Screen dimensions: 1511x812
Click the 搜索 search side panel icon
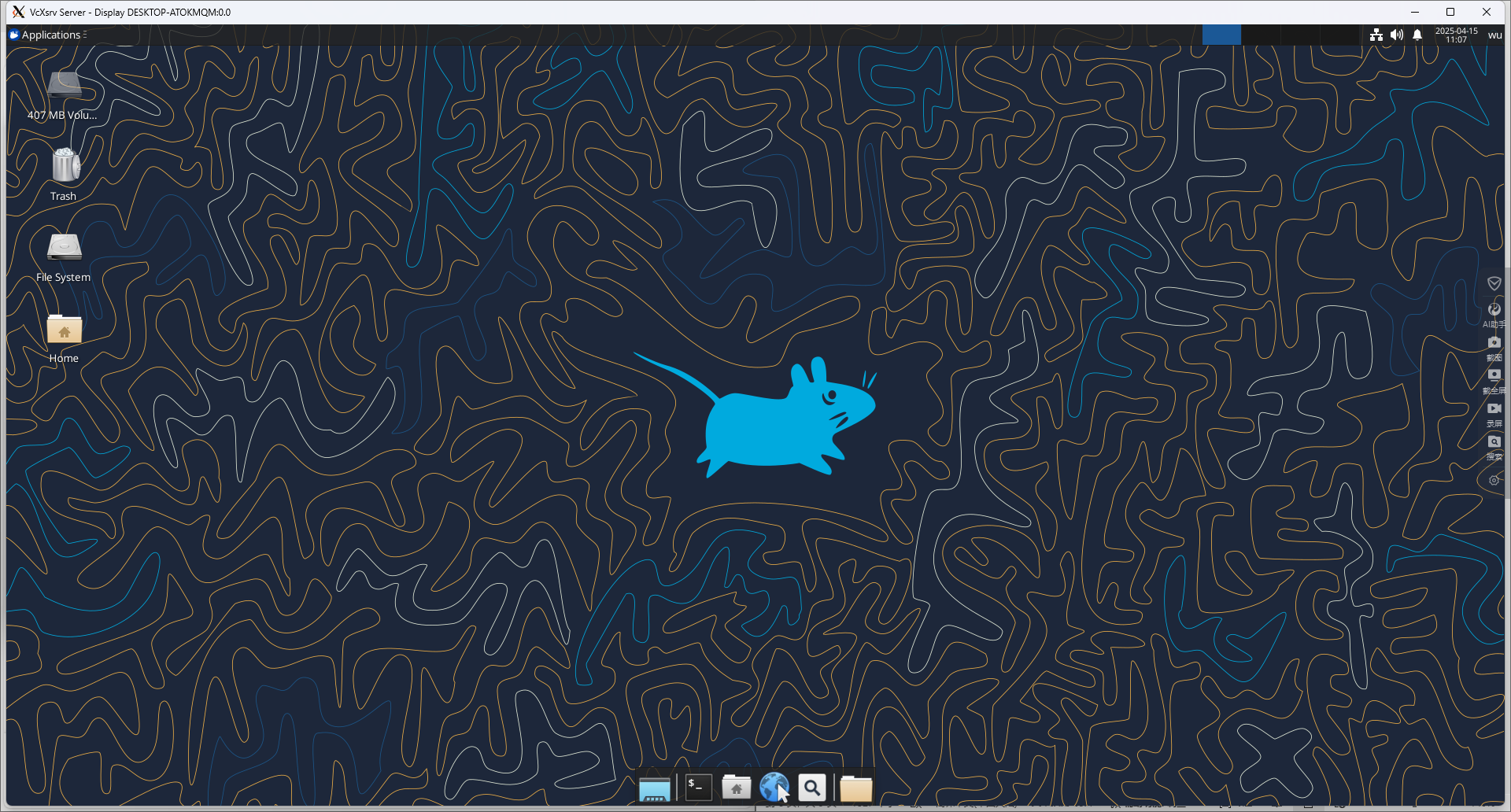(x=1494, y=447)
